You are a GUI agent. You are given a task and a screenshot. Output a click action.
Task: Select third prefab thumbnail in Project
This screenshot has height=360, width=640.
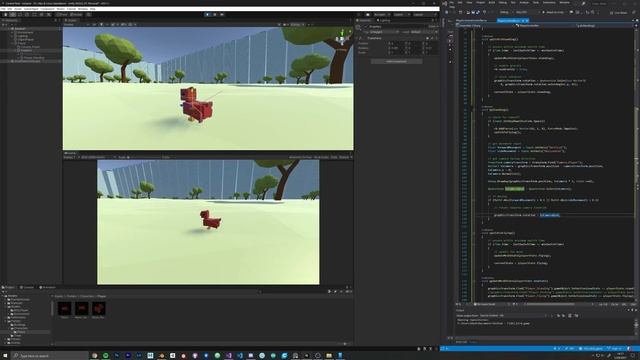[98, 309]
